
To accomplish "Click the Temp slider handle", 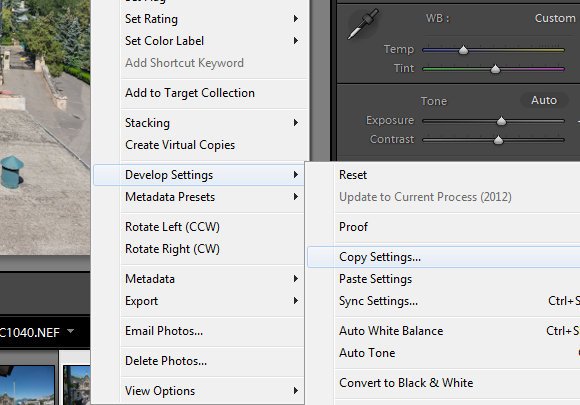I will pyautogui.click(x=463, y=50).
